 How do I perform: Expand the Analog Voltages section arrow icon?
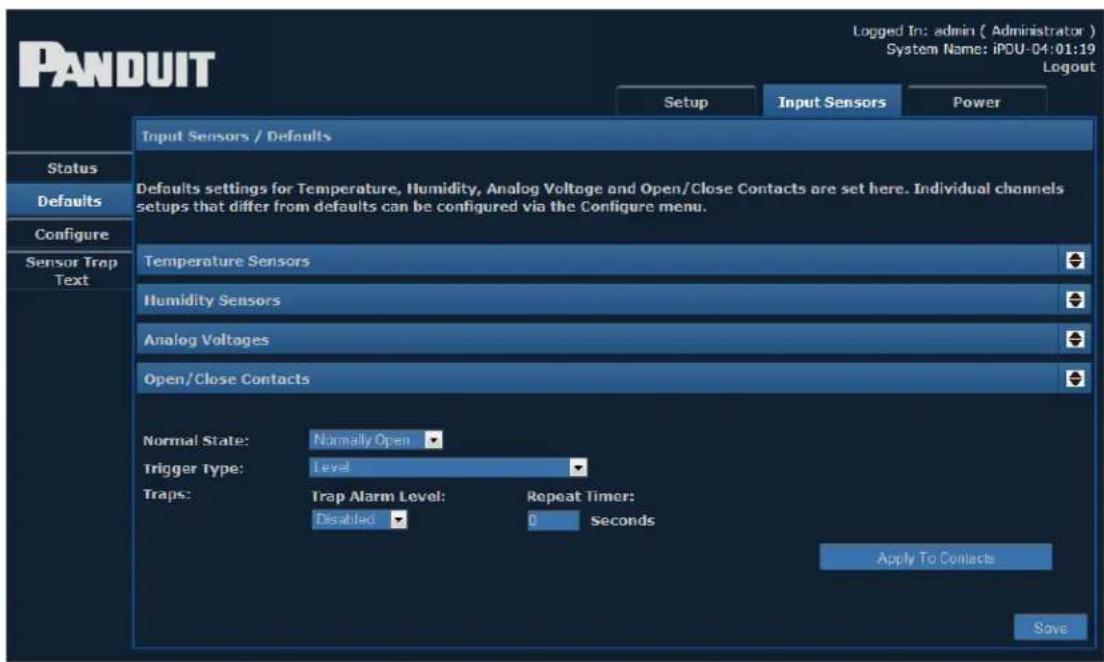click(1074, 339)
